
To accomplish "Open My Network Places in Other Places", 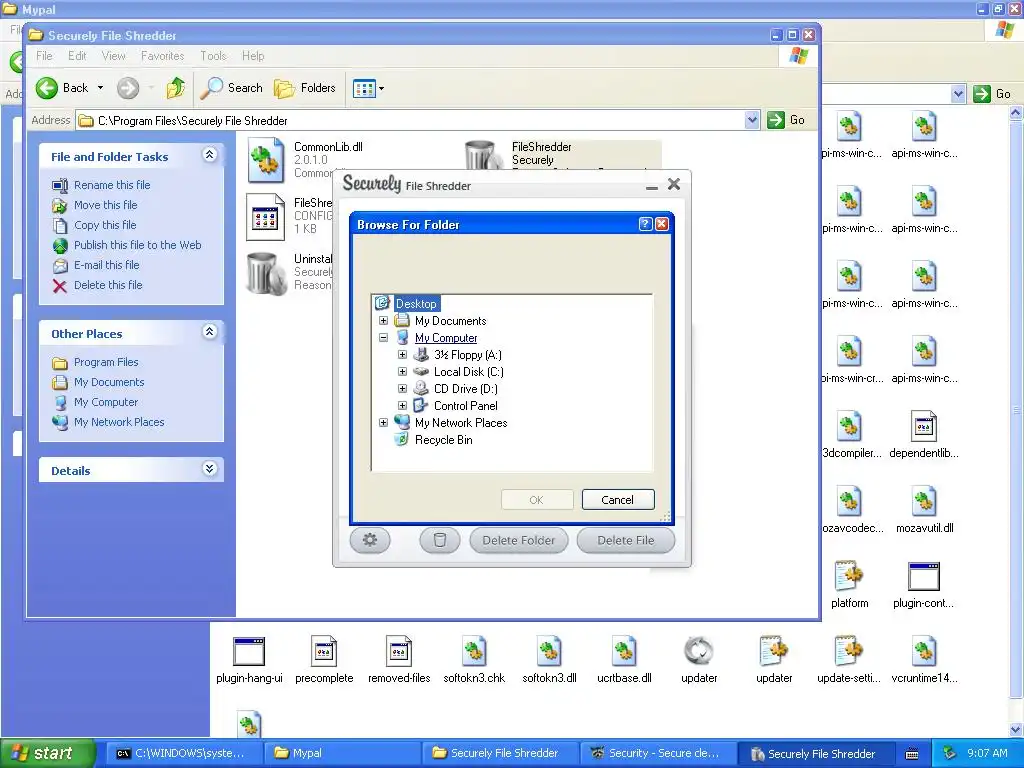I will (x=119, y=423).
